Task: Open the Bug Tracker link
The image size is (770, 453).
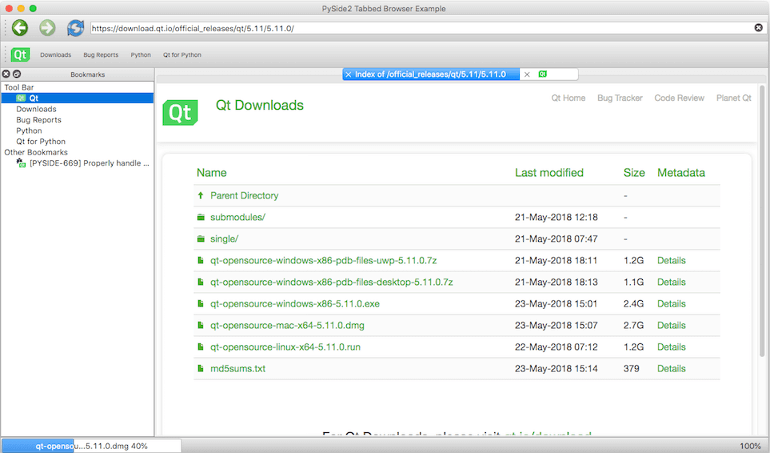Action: (620, 98)
